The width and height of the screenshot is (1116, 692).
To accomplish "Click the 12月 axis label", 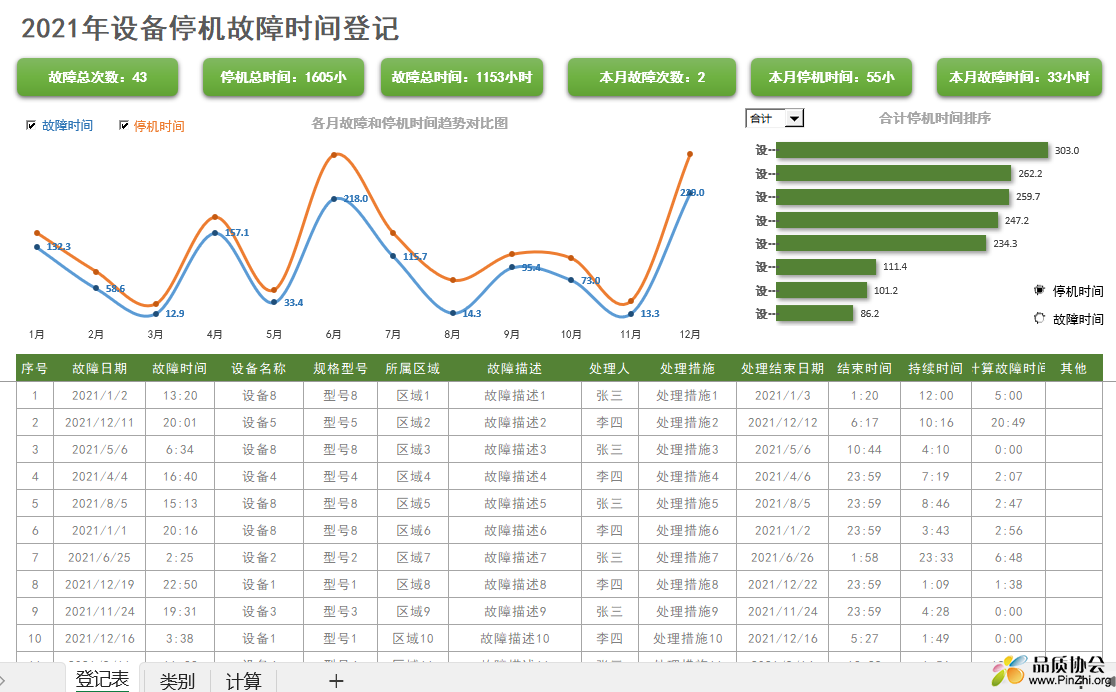I will (690, 334).
